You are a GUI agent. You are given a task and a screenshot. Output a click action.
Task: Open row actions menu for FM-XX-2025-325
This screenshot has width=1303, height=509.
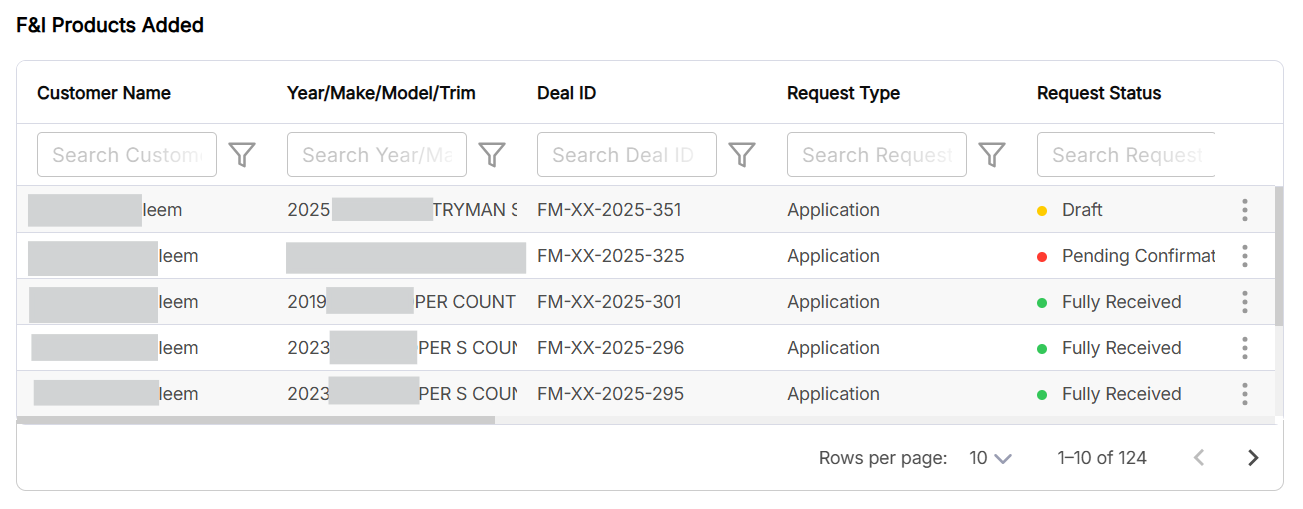click(1245, 256)
